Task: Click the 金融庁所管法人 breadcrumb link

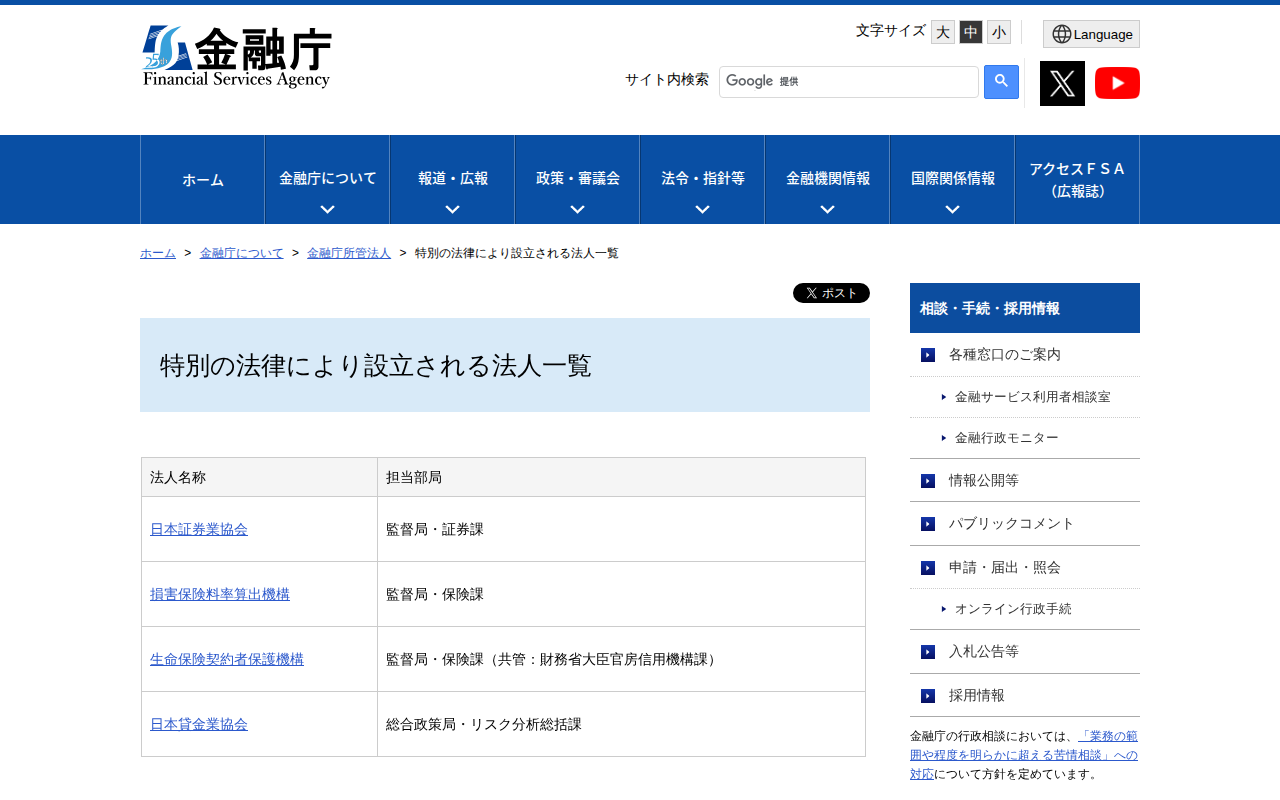Action: [x=349, y=253]
